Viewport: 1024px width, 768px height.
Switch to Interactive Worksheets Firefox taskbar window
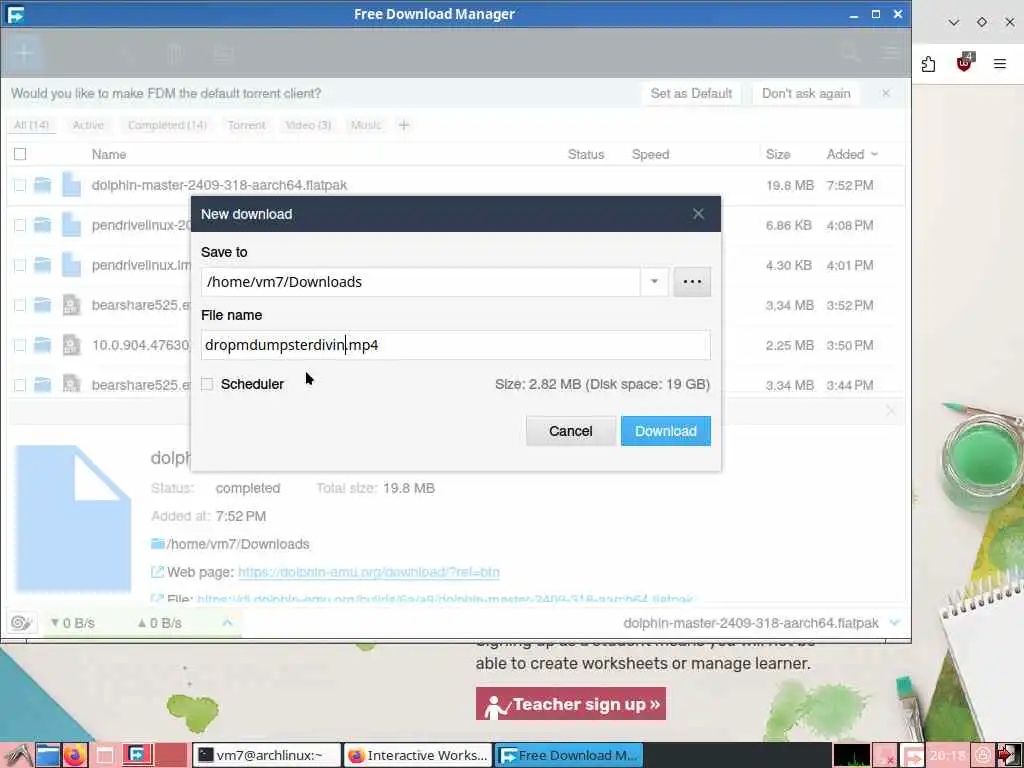click(x=418, y=755)
